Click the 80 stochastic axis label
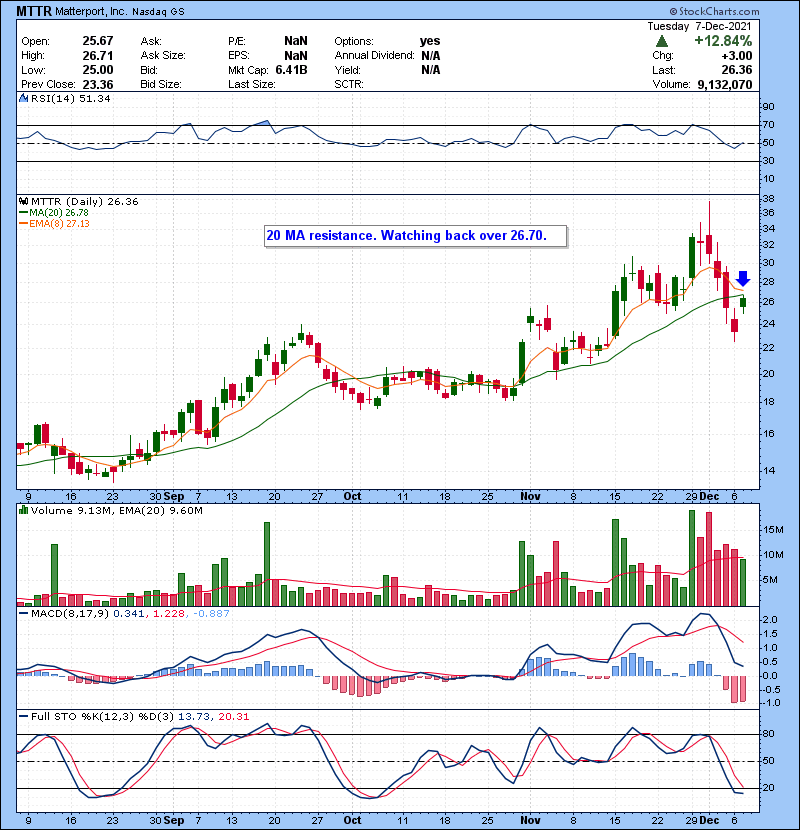The width and height of the screenshot is (800, 830). pyautogui.click(x=768, y=734)
